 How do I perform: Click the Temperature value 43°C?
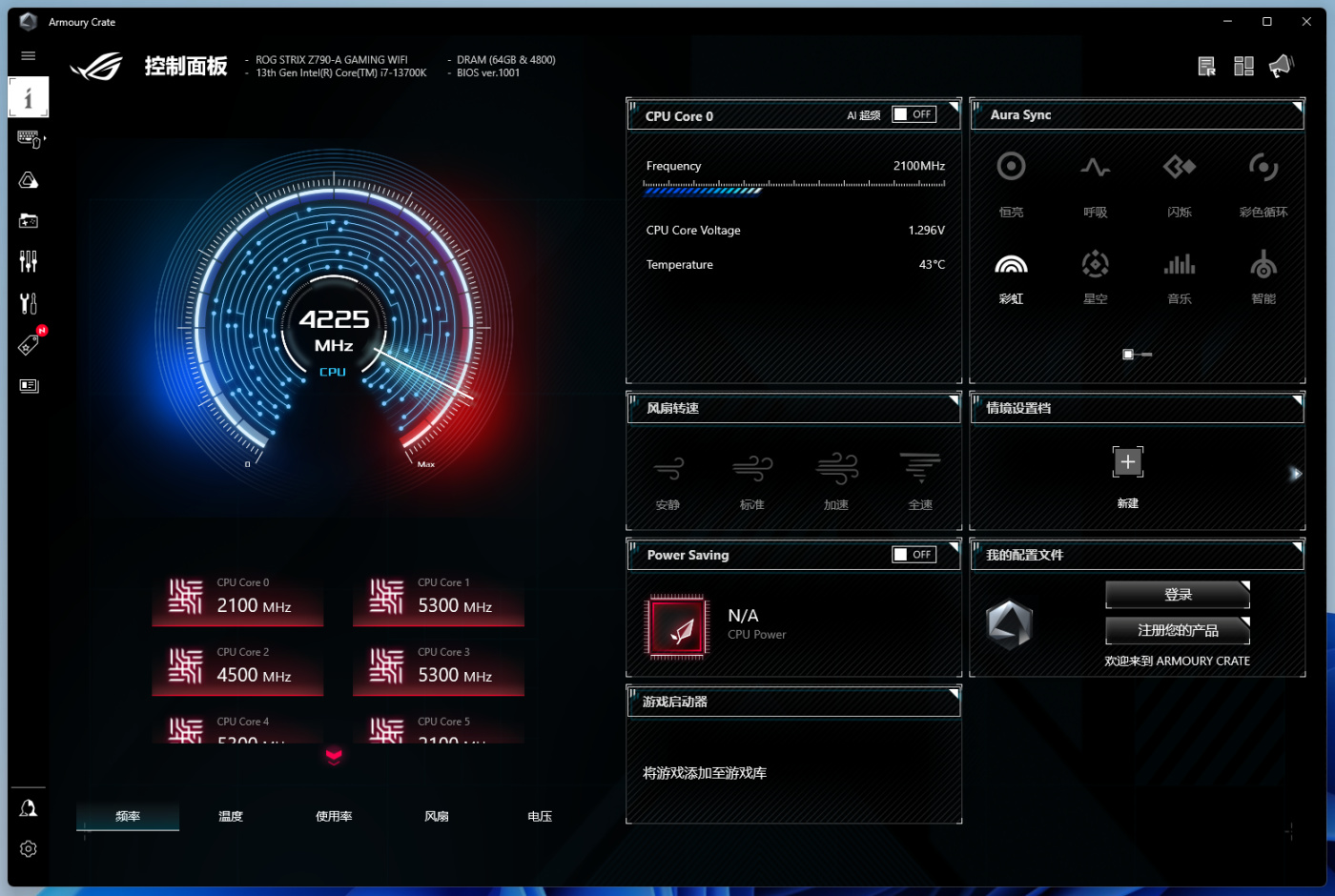coord(933,265)
